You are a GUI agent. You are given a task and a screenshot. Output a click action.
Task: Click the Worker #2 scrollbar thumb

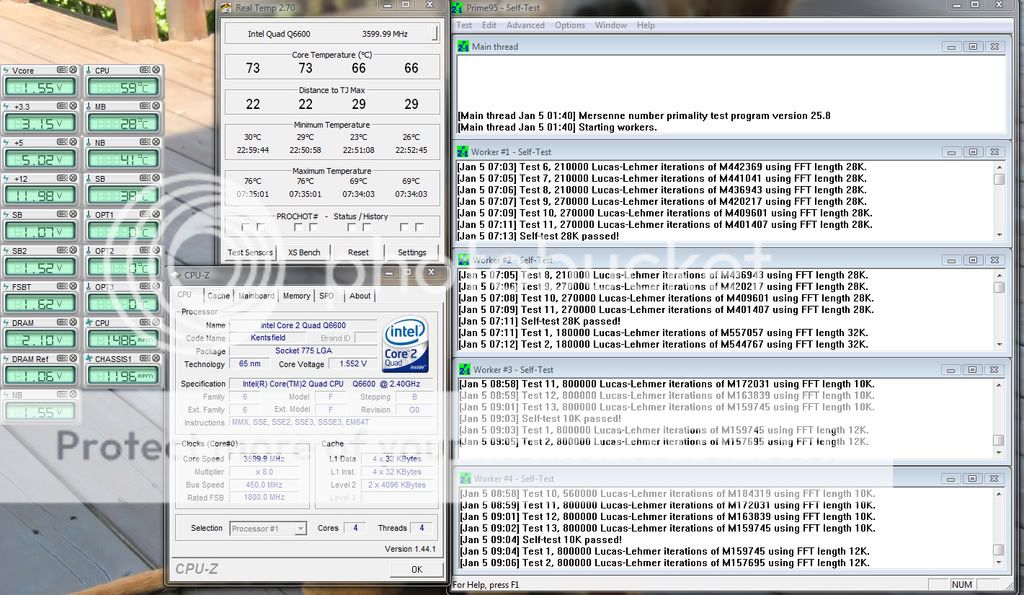(x=999, y=287)
